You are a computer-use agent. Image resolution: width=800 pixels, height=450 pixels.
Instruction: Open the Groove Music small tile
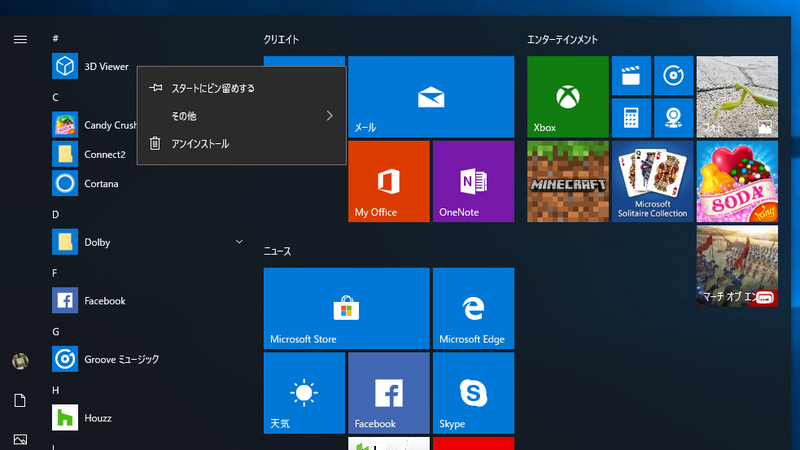(673, 76)
